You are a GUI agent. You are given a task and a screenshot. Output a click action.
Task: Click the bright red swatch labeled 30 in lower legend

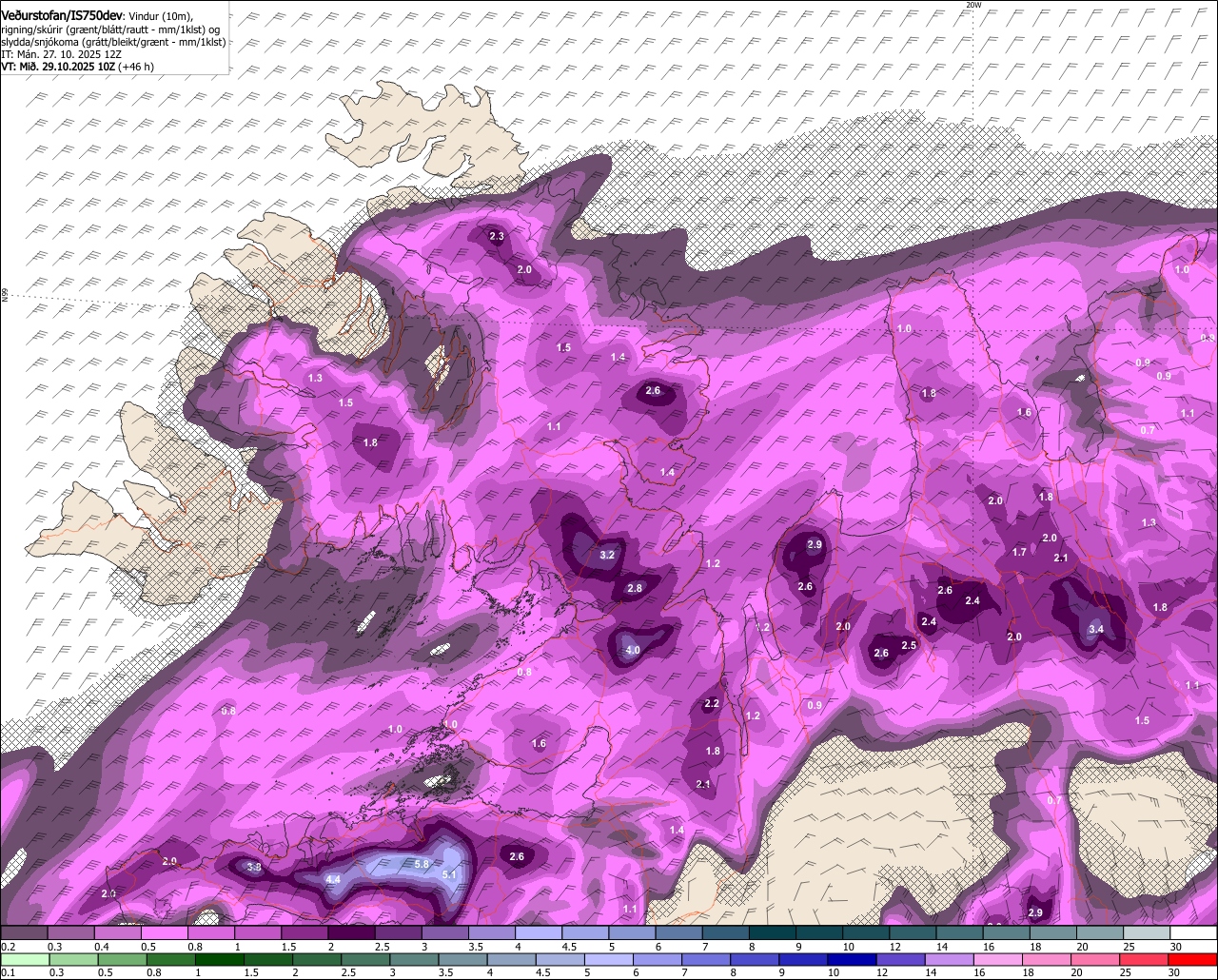pos(1194,958)
